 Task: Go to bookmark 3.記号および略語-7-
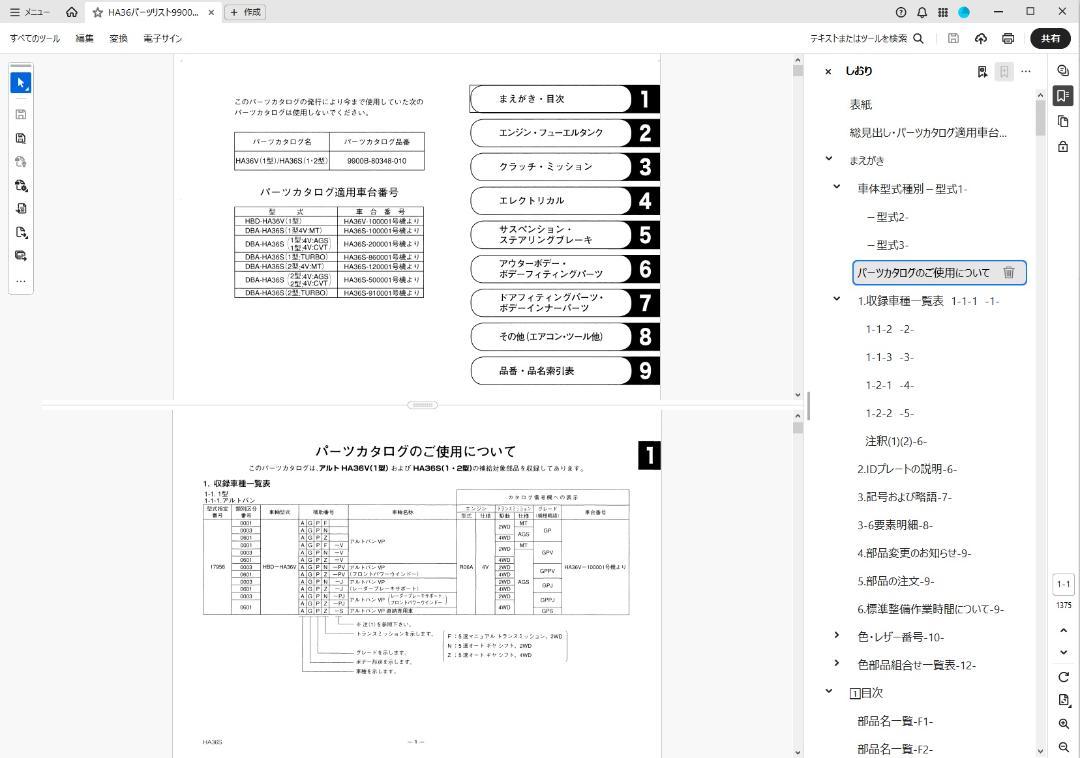tap(904, 497)
